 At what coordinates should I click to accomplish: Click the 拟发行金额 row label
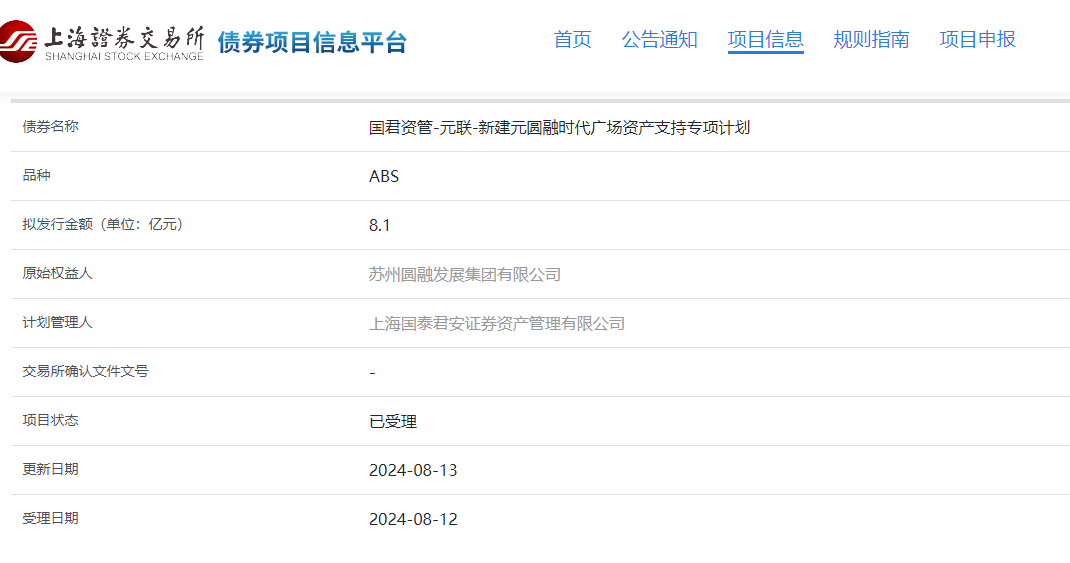103,225
